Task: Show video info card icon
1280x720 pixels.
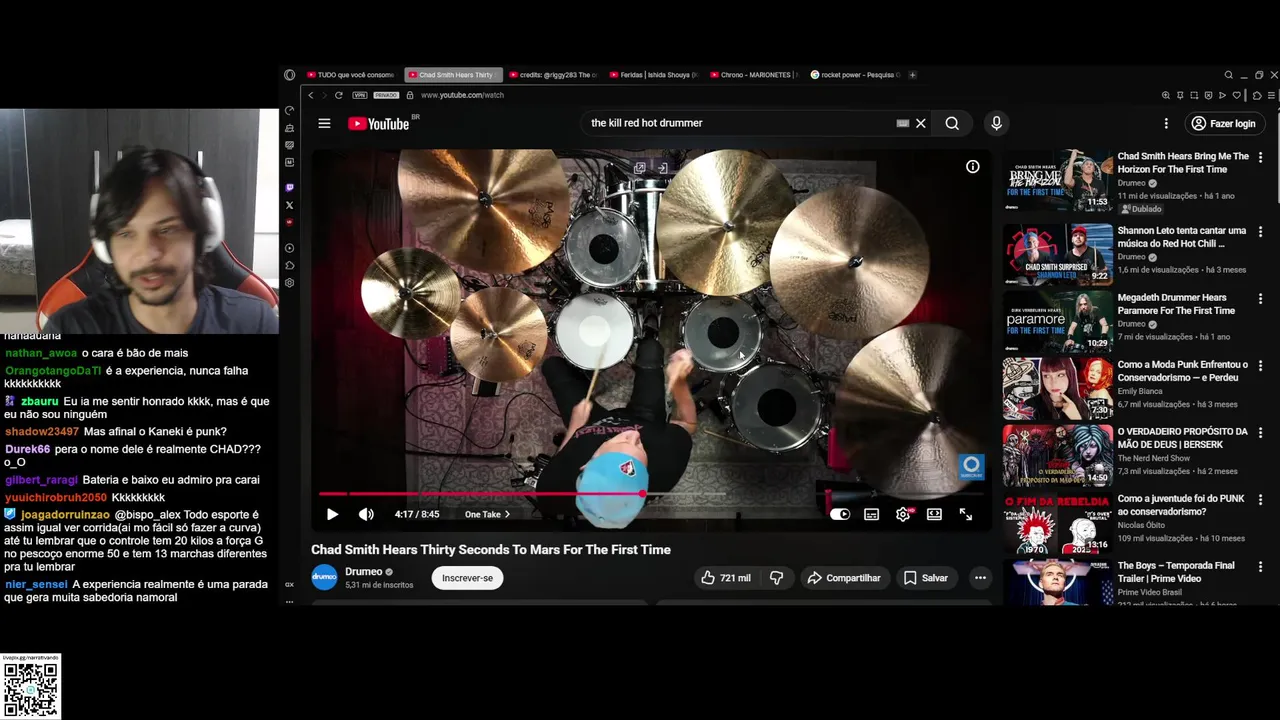Action: pos(972,167)
